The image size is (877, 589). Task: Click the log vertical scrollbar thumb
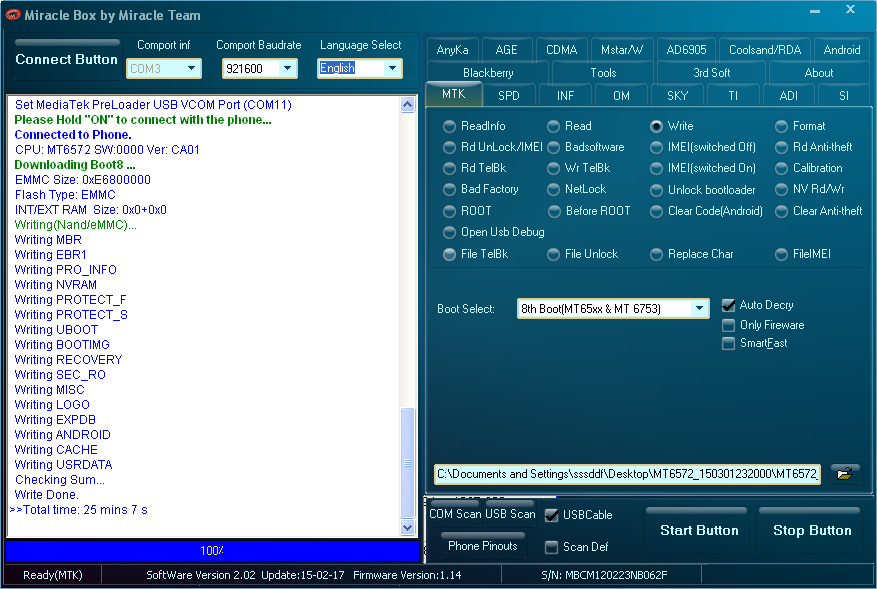point(408,463)
